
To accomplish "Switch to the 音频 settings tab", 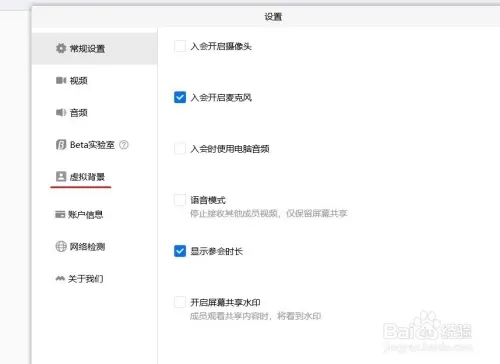I will point(95,112).
